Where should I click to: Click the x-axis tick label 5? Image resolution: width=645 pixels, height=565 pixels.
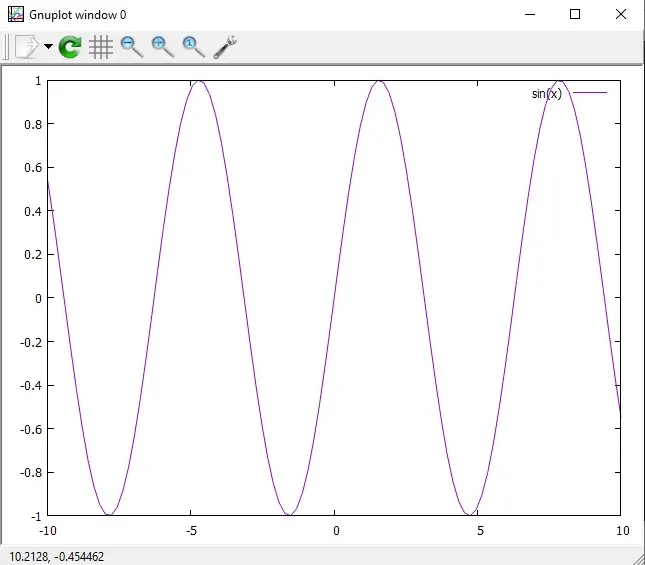pos(480,531)
